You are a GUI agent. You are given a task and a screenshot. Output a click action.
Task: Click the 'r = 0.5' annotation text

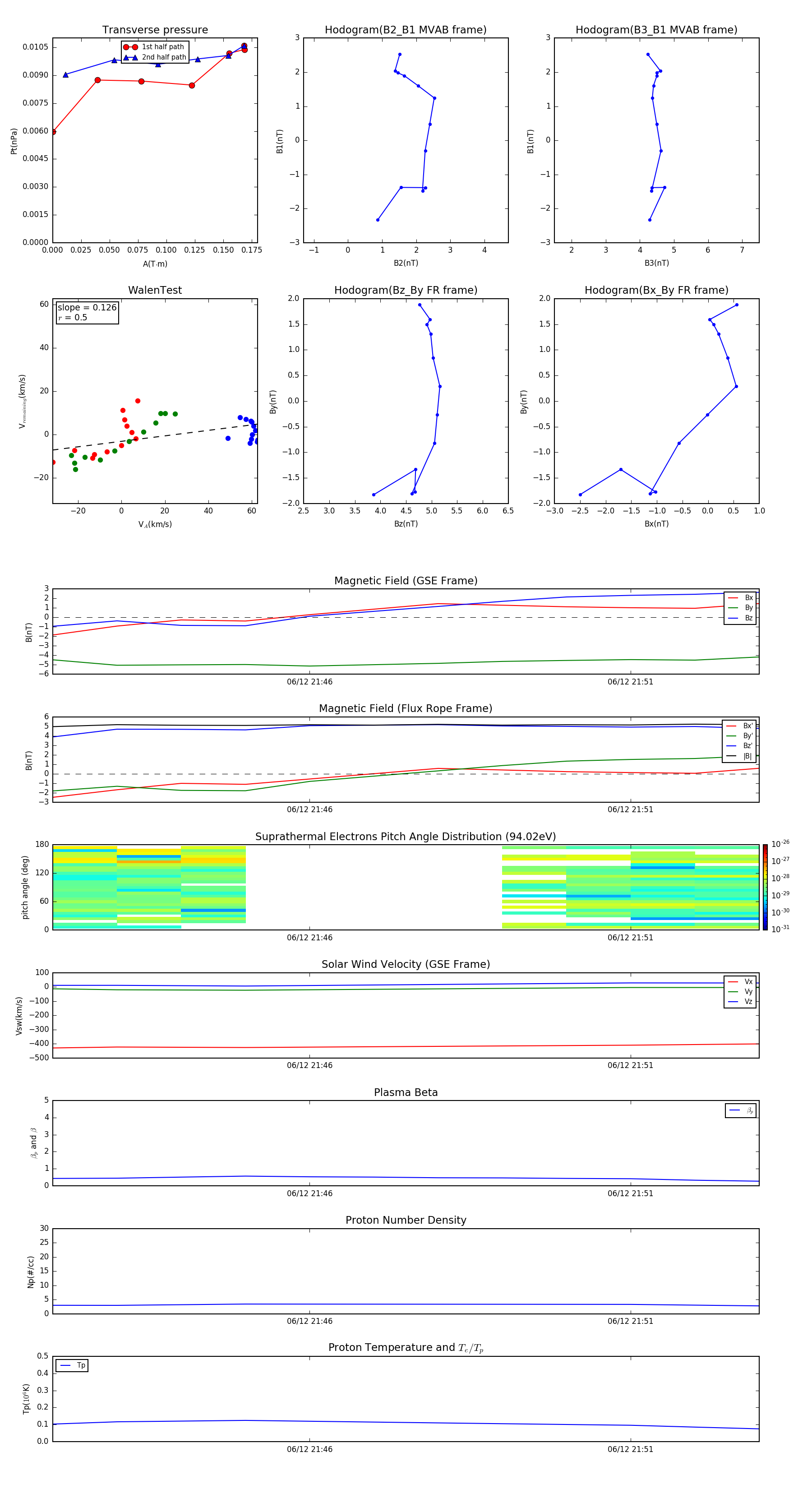(73, 317)
